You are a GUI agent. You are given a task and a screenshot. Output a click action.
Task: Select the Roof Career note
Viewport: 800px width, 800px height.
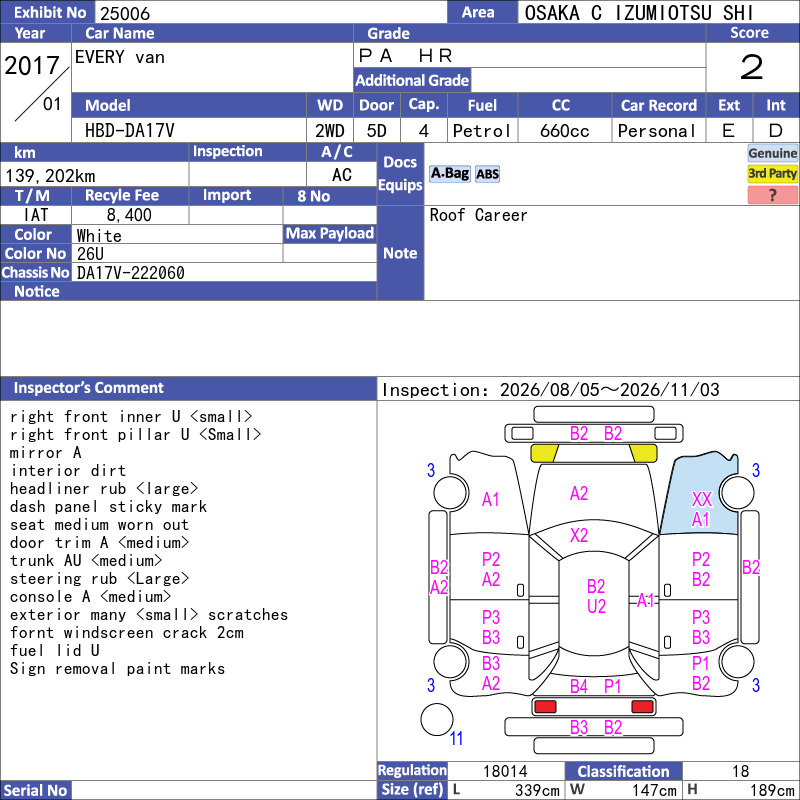[478, 215]
